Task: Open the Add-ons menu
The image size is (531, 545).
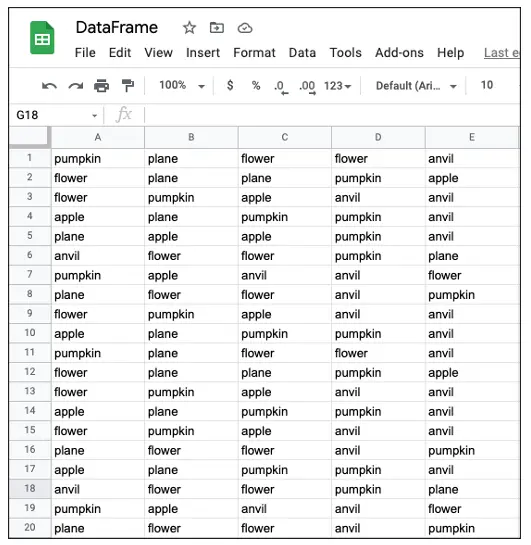Action: [x=399, y=53]
